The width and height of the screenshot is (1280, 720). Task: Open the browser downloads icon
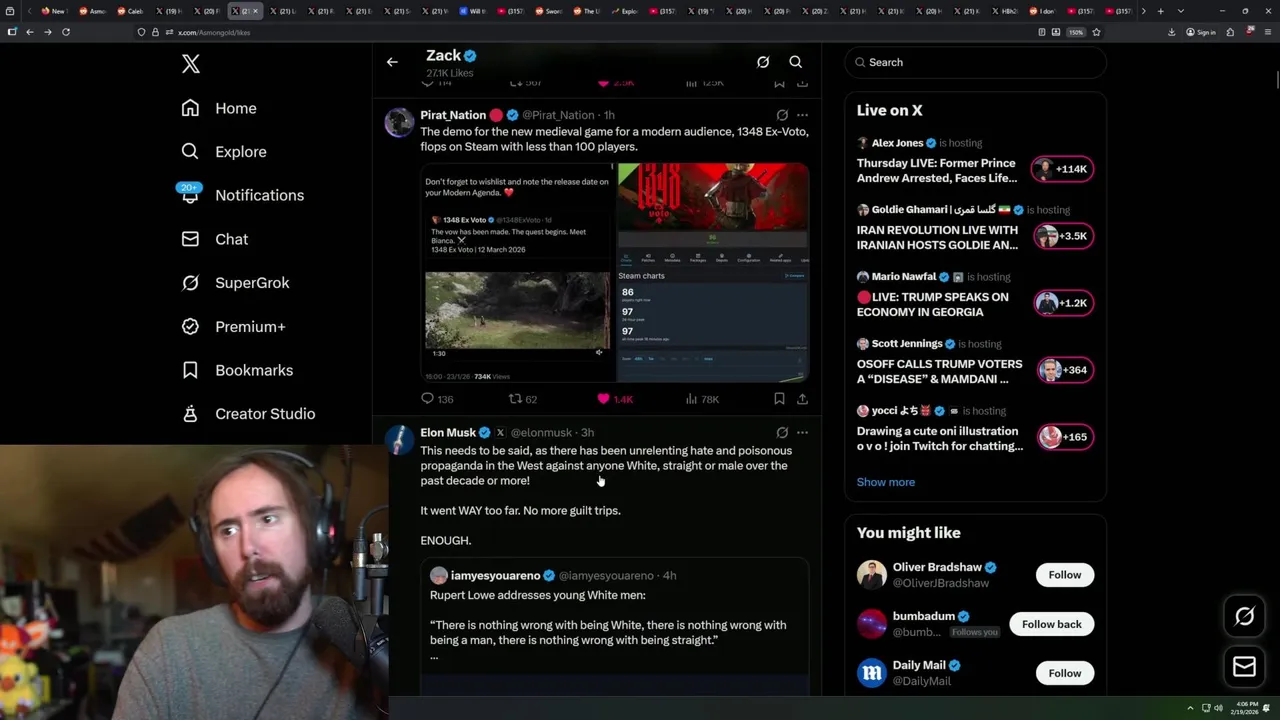1171,32
